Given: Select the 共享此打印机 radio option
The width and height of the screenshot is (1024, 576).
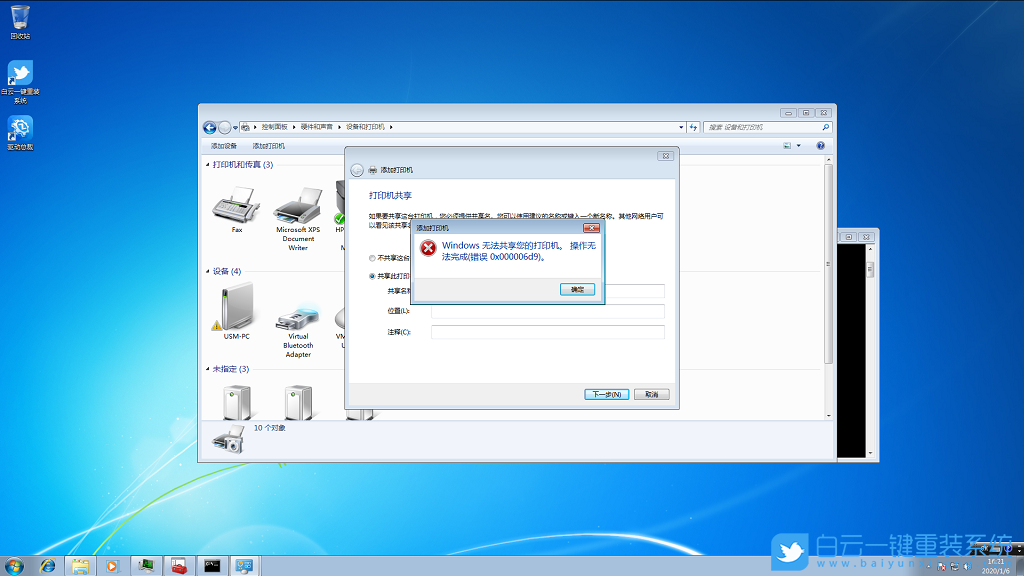Looking at the screenshot, I should (371, 275).
